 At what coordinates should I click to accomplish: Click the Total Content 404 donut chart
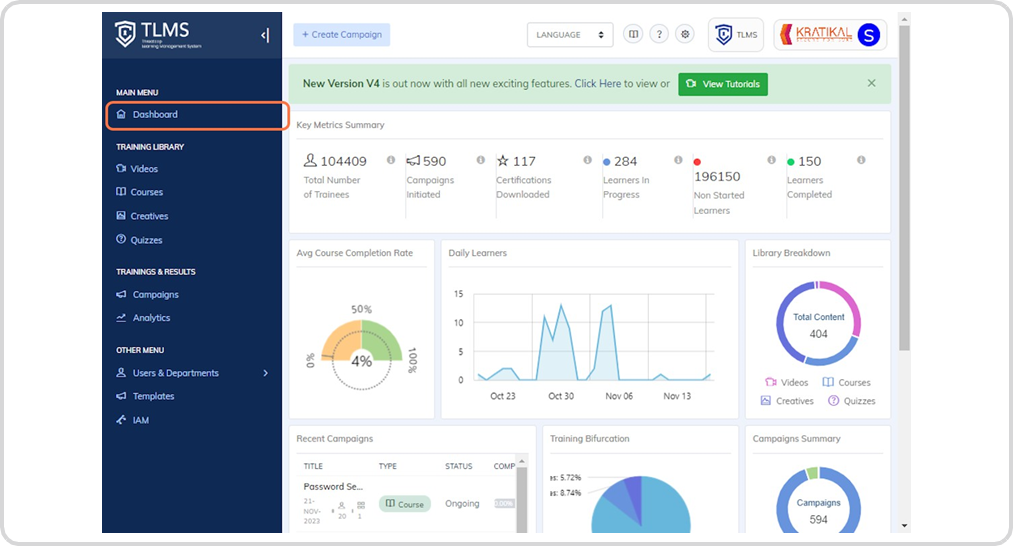[819, 324]
